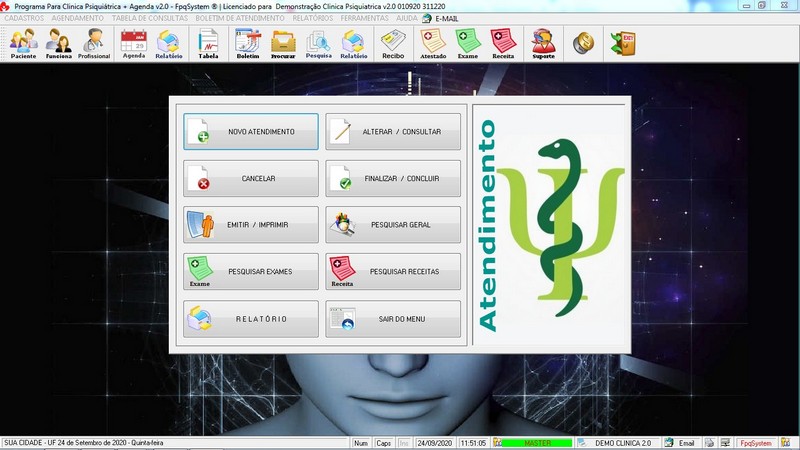Click the RELATÓRIO button in the Atendimento menu
This screenshot has height=450, width=800.
251,319
